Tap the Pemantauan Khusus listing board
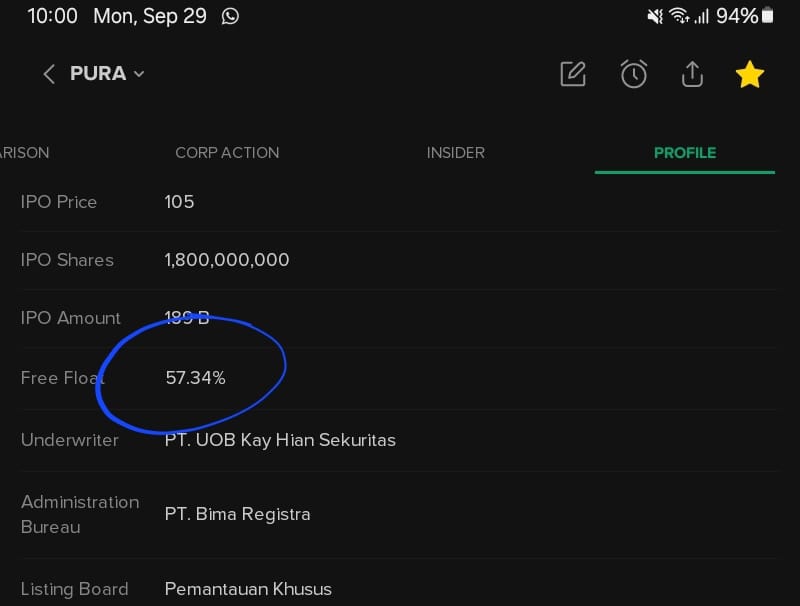Screen dimensions: 800x606 tap(248, 589)
